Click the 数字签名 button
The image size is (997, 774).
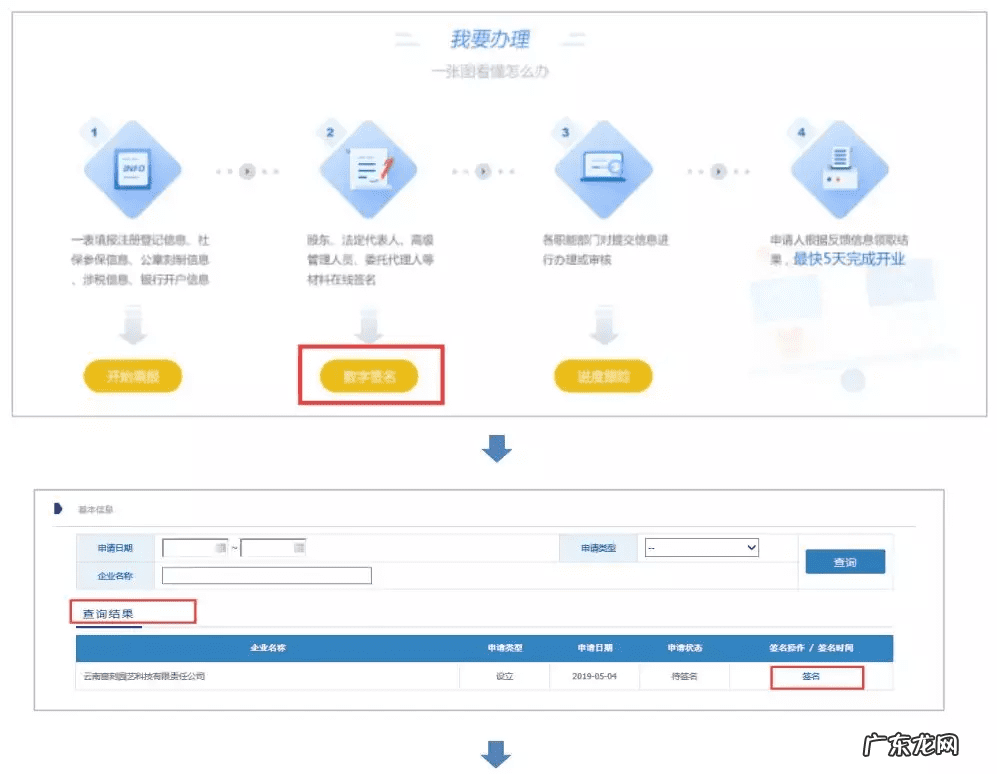pos(370,377)
